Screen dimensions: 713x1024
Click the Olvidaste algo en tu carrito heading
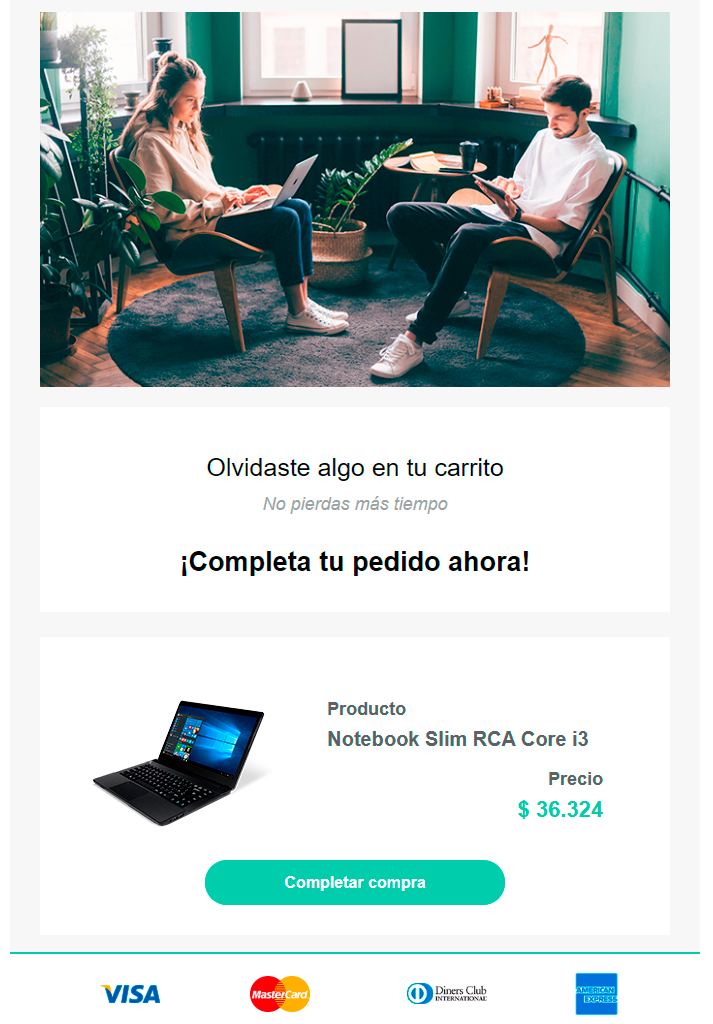pos(355,468)
